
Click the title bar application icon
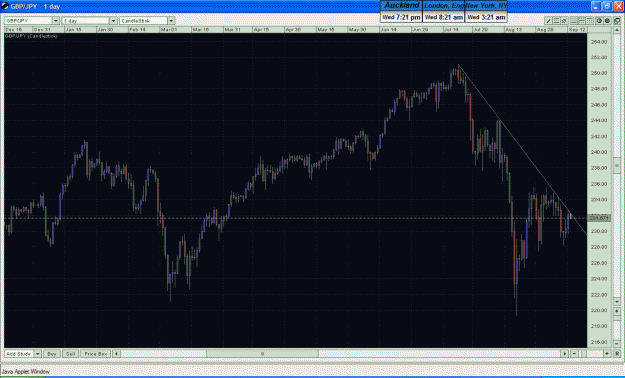[x=5, y=6]
